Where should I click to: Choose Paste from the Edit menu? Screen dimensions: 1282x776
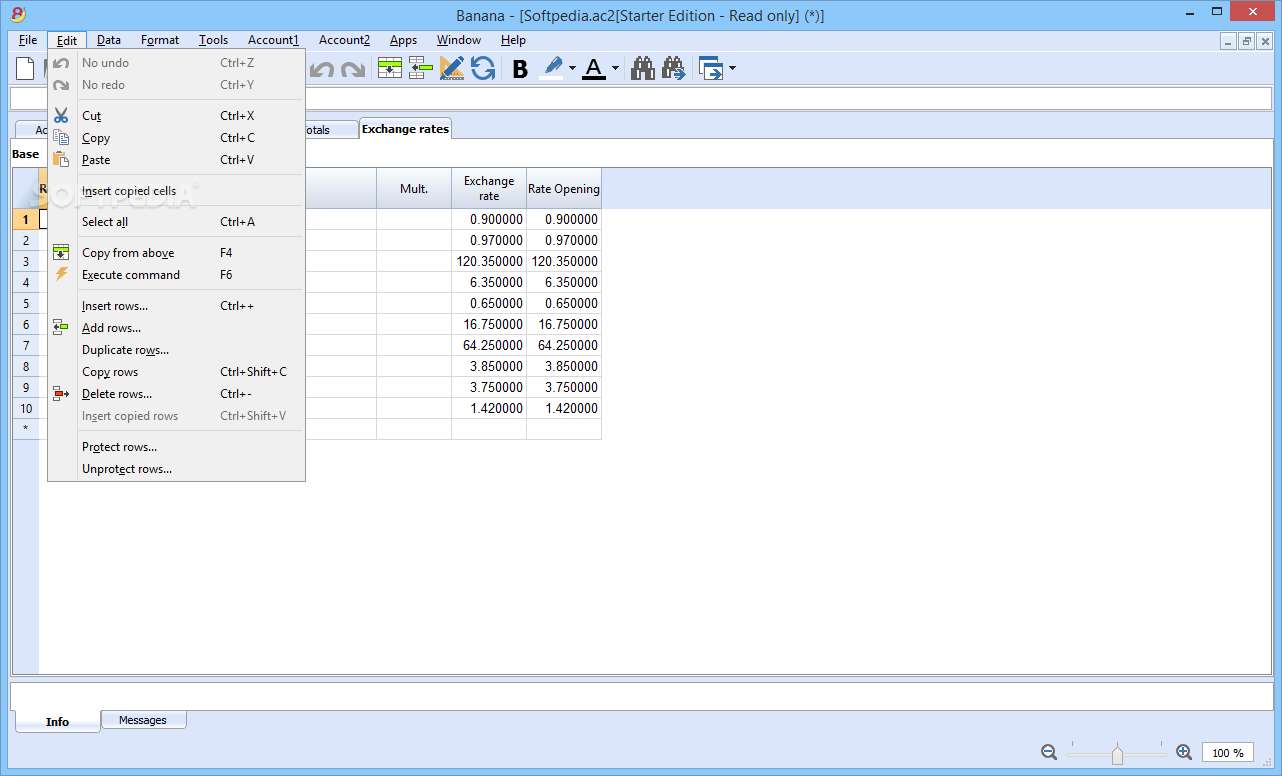coord(176,160)
